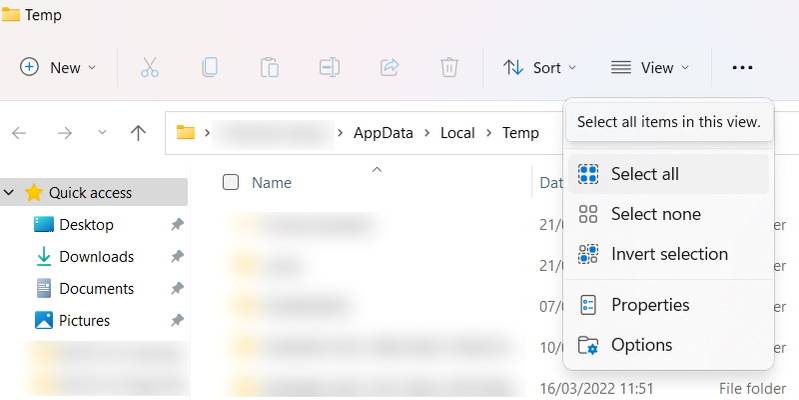799x400 pixels.
Task: Click the Rename icon in toolbar
Action: [x=329, y=67]
